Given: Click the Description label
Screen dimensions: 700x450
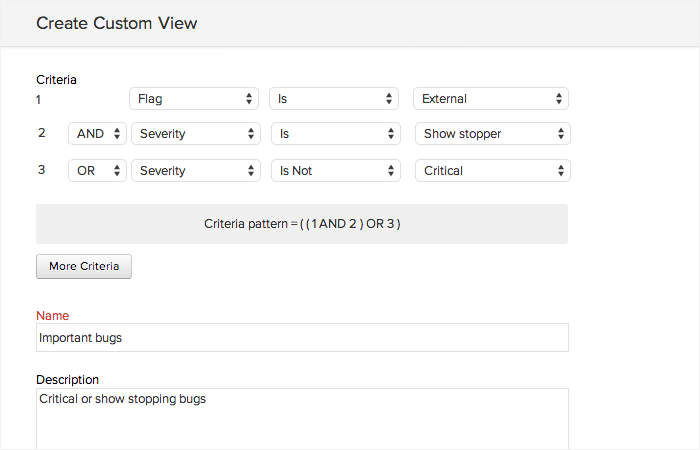Looking at the screenshot, I should (x=67, y=380).
